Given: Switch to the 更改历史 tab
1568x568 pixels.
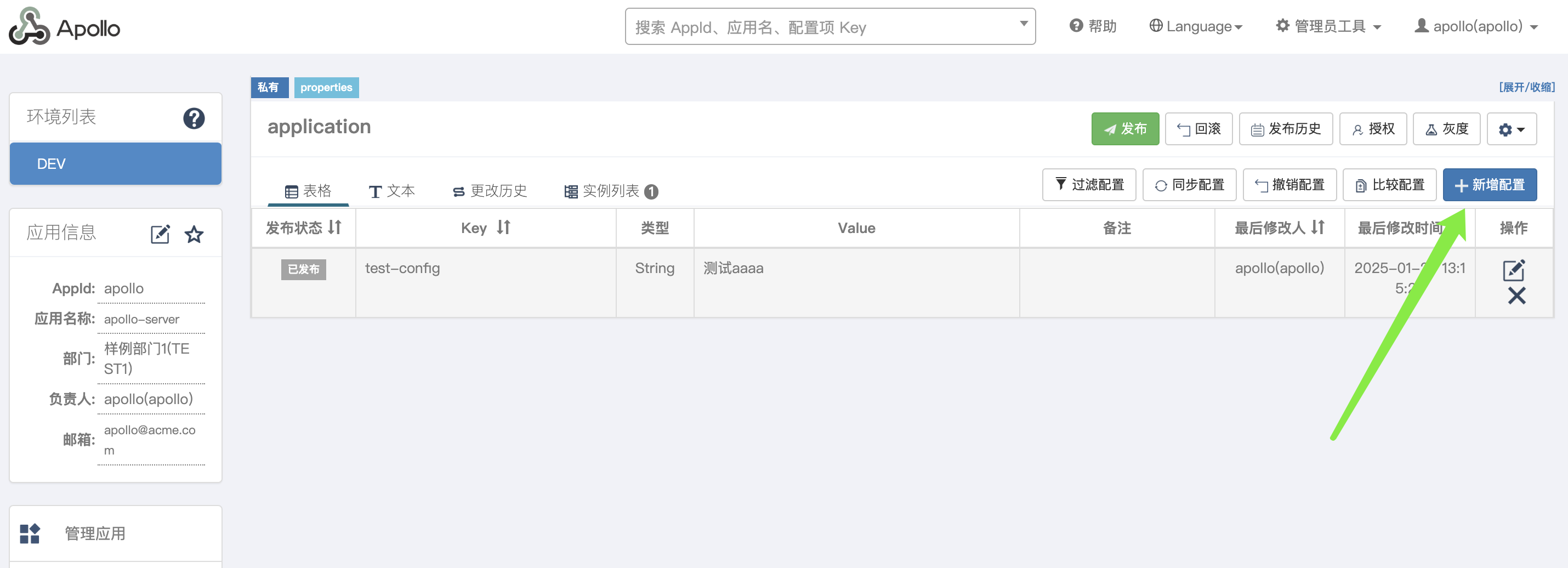Looking at the screenshot, I should click(x=490, y=191).
